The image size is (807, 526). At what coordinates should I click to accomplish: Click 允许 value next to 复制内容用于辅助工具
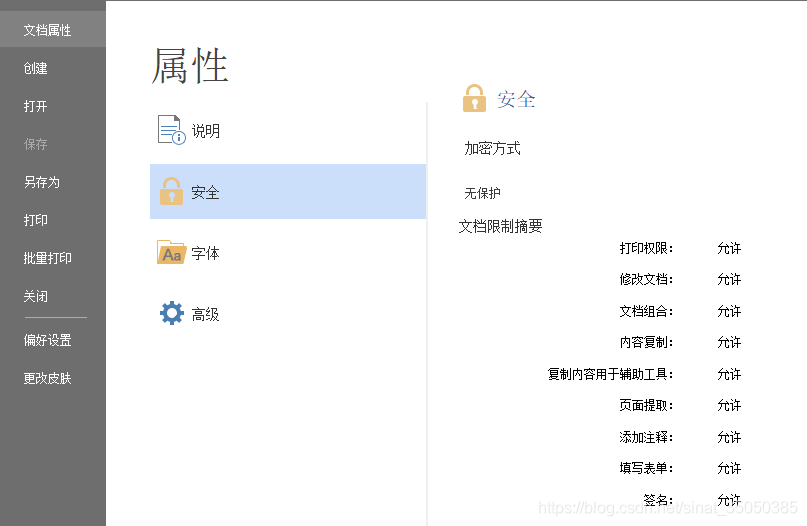click(x=729, y=374)
